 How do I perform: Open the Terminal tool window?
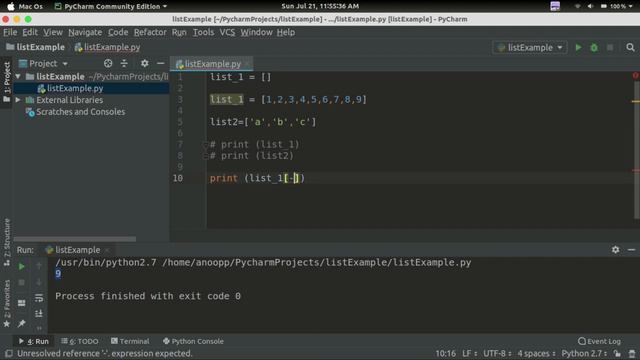coord(130,341)
